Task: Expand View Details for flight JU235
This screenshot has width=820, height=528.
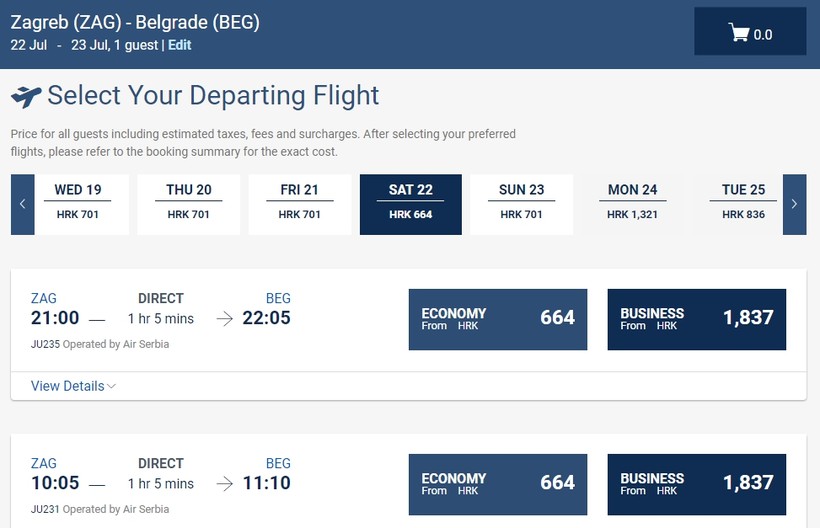Action: pos(73,386)
